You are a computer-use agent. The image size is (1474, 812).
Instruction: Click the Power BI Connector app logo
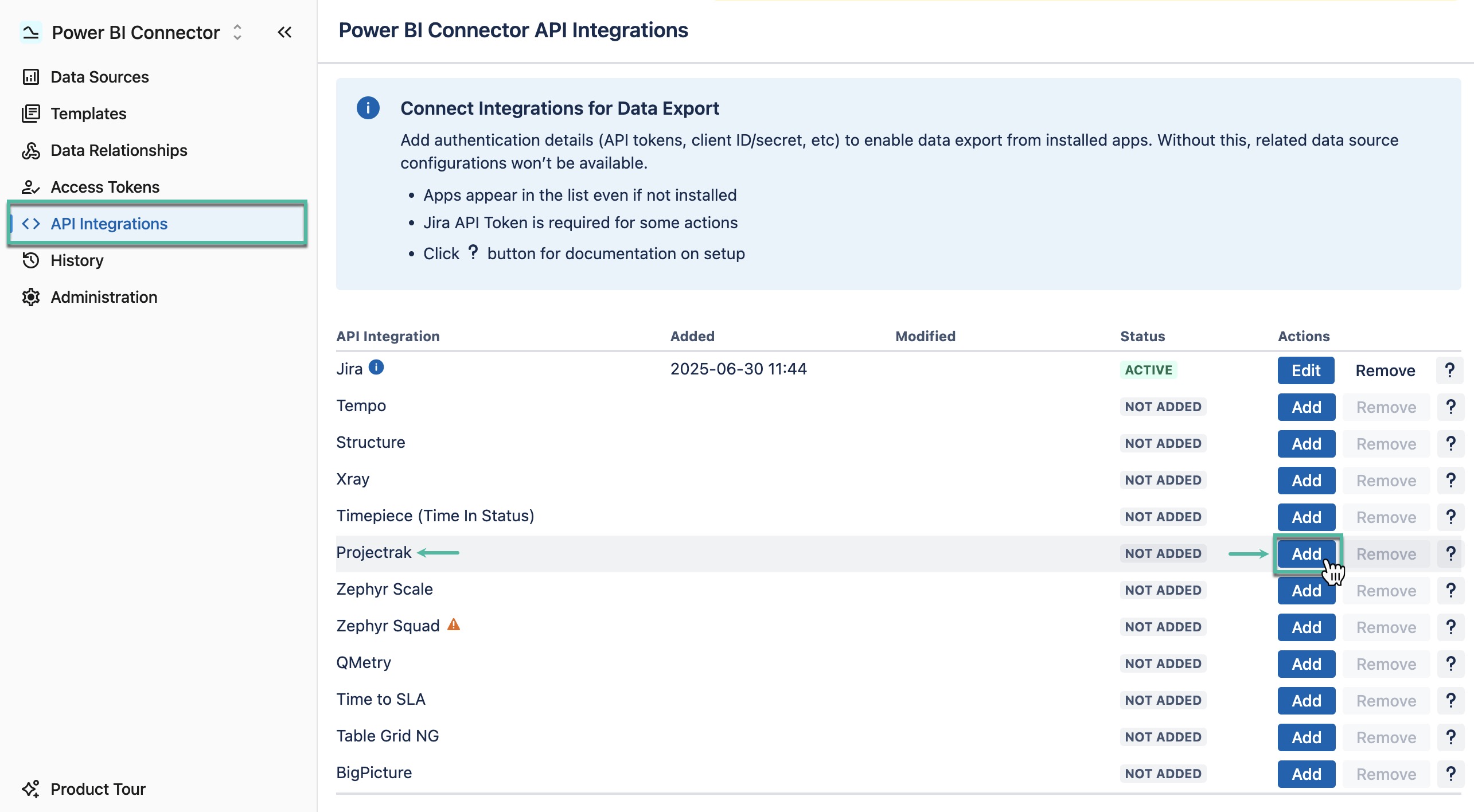pyautogui.click(x=32, y=32)
